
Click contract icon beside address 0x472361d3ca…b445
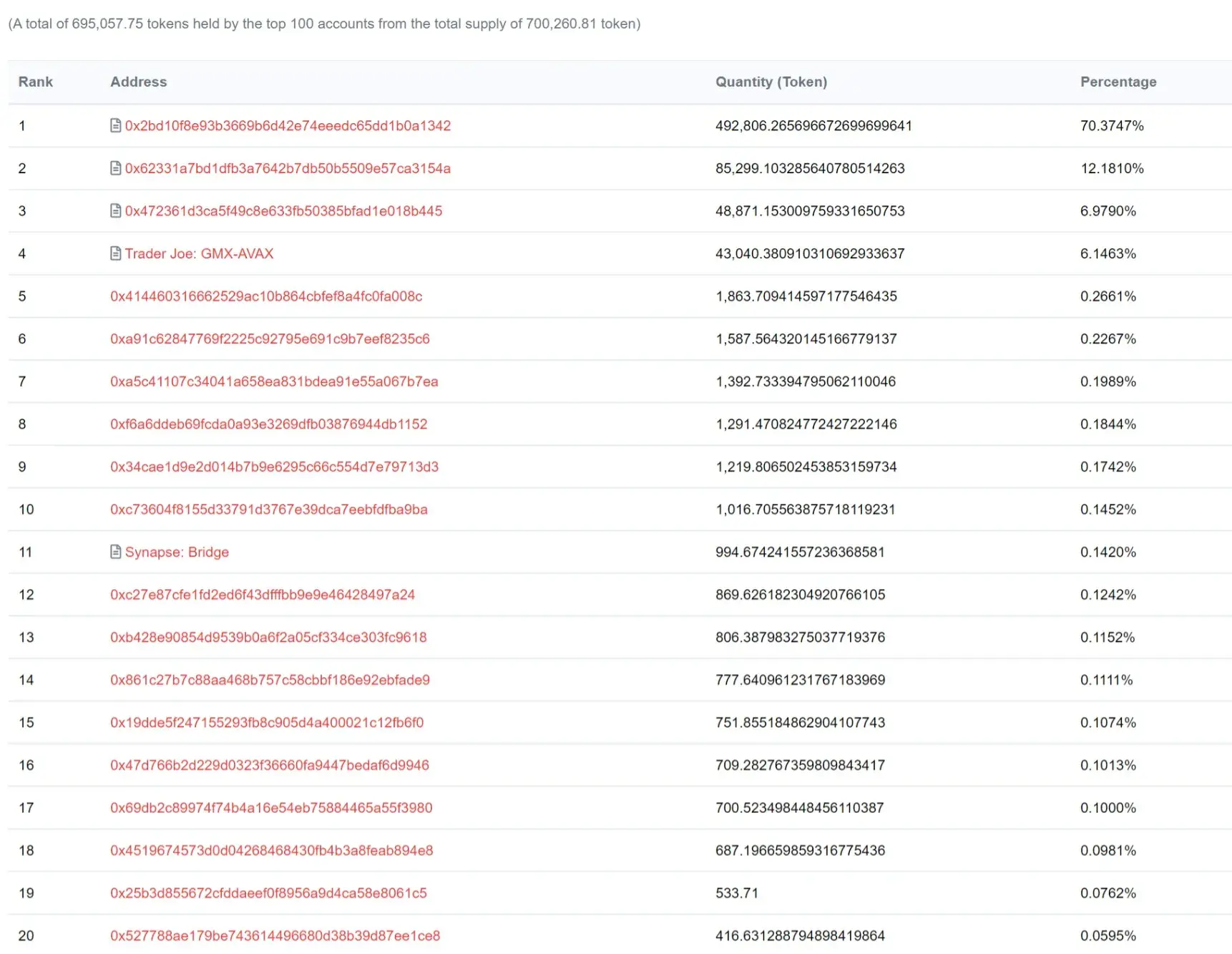(115, 210)
